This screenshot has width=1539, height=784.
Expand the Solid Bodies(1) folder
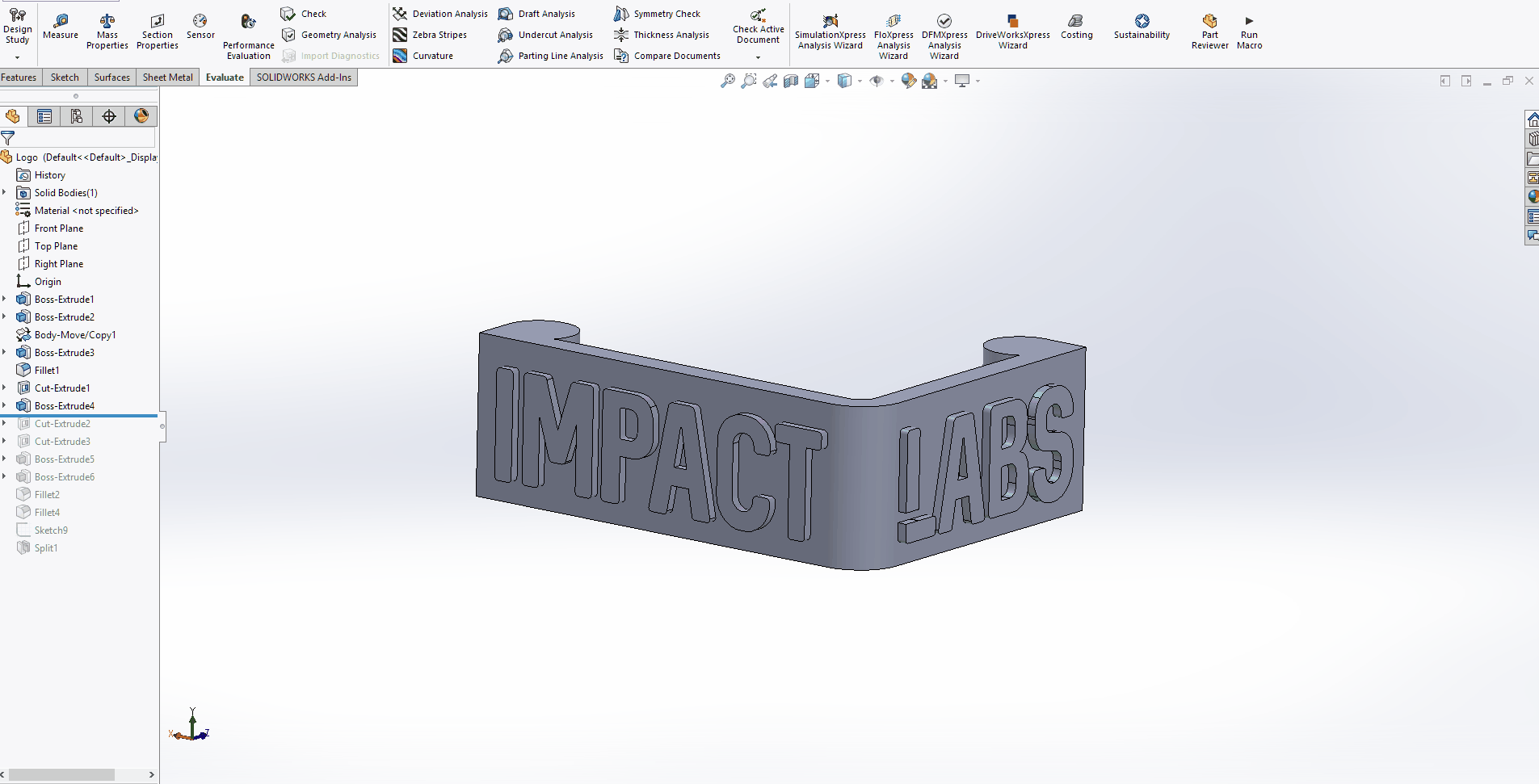coord(5,193)
